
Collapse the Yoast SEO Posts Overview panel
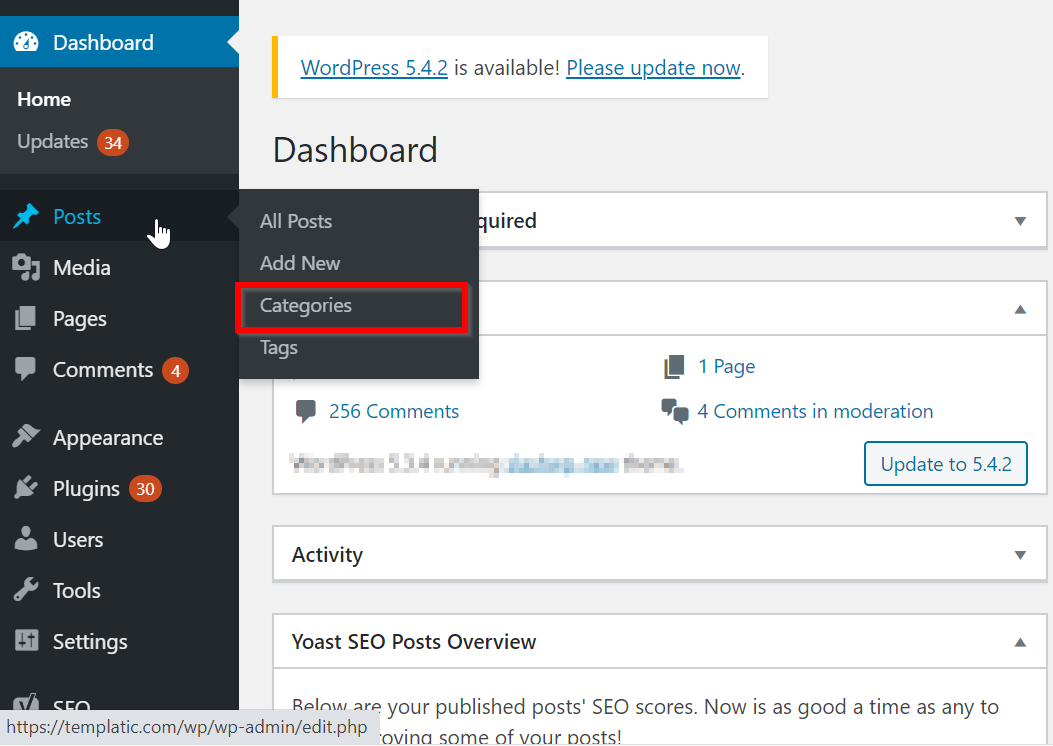point(1020,642)
